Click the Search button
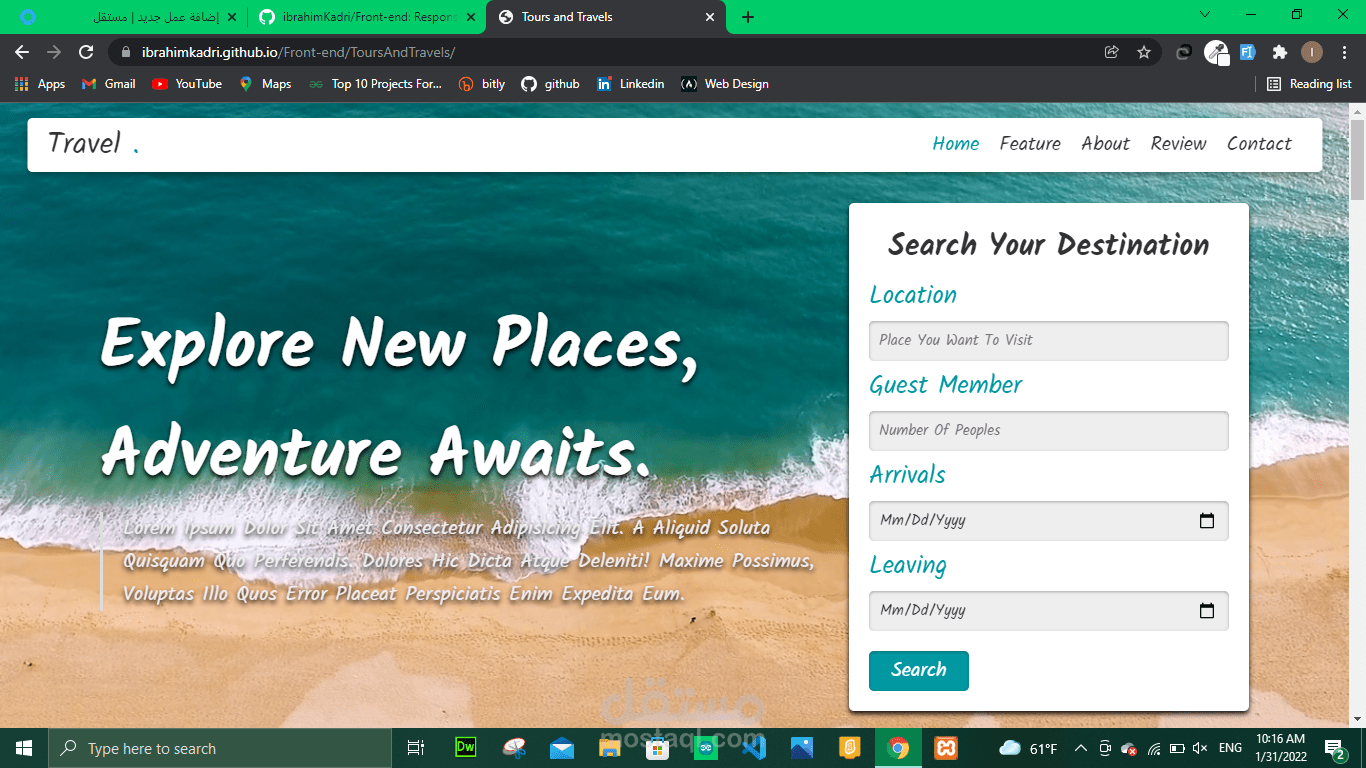 point(918,670)
